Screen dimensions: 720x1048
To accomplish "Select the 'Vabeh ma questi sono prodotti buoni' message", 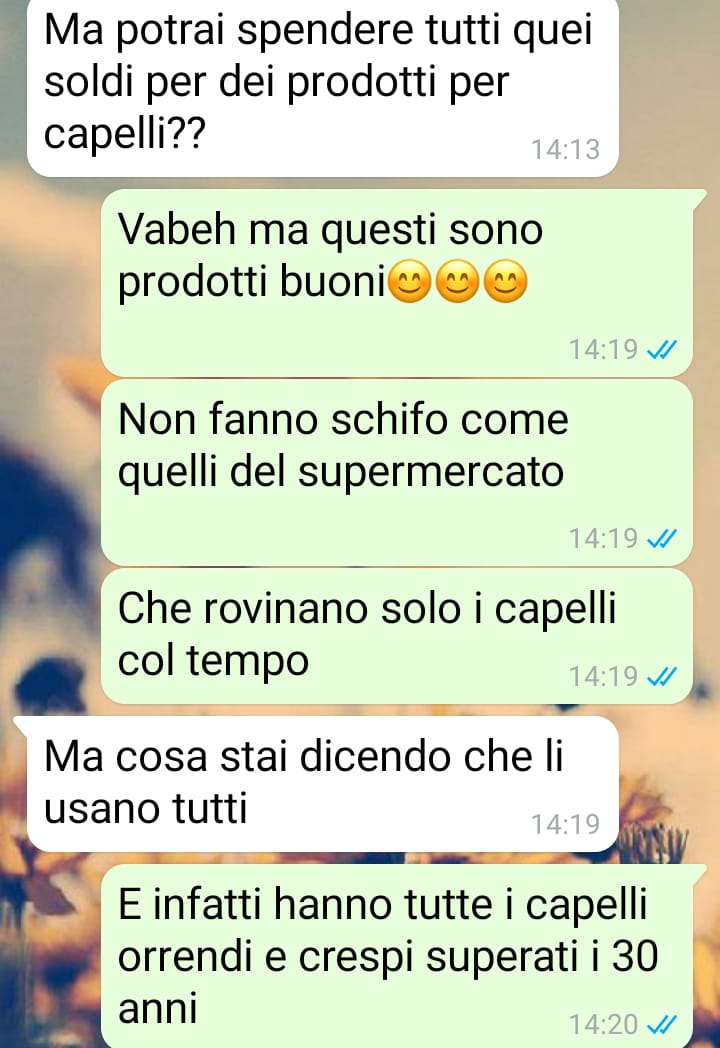I will (x=397, y=283).
